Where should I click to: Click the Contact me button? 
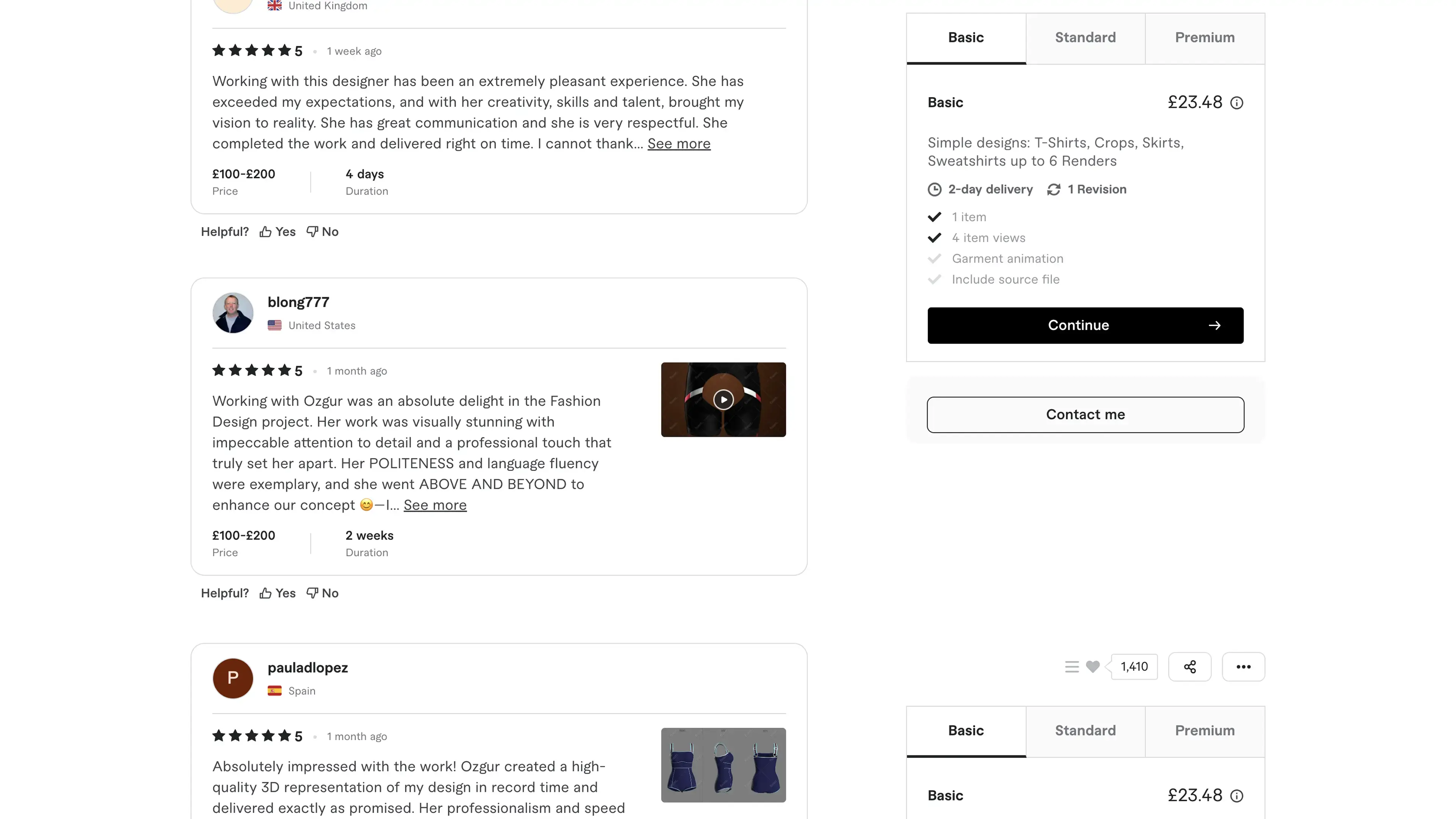pyautogui.click(x=1085, y=415)
